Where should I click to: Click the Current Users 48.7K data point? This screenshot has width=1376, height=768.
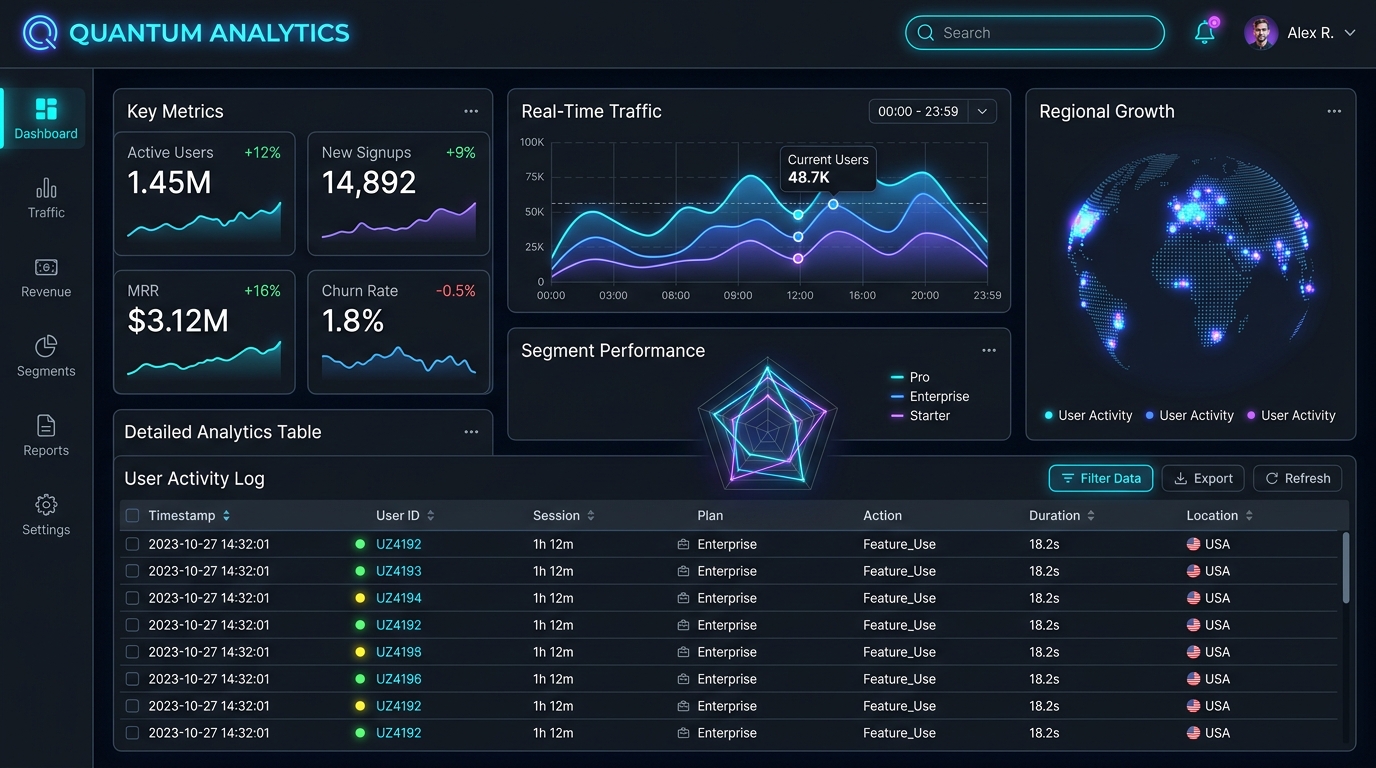833,204
